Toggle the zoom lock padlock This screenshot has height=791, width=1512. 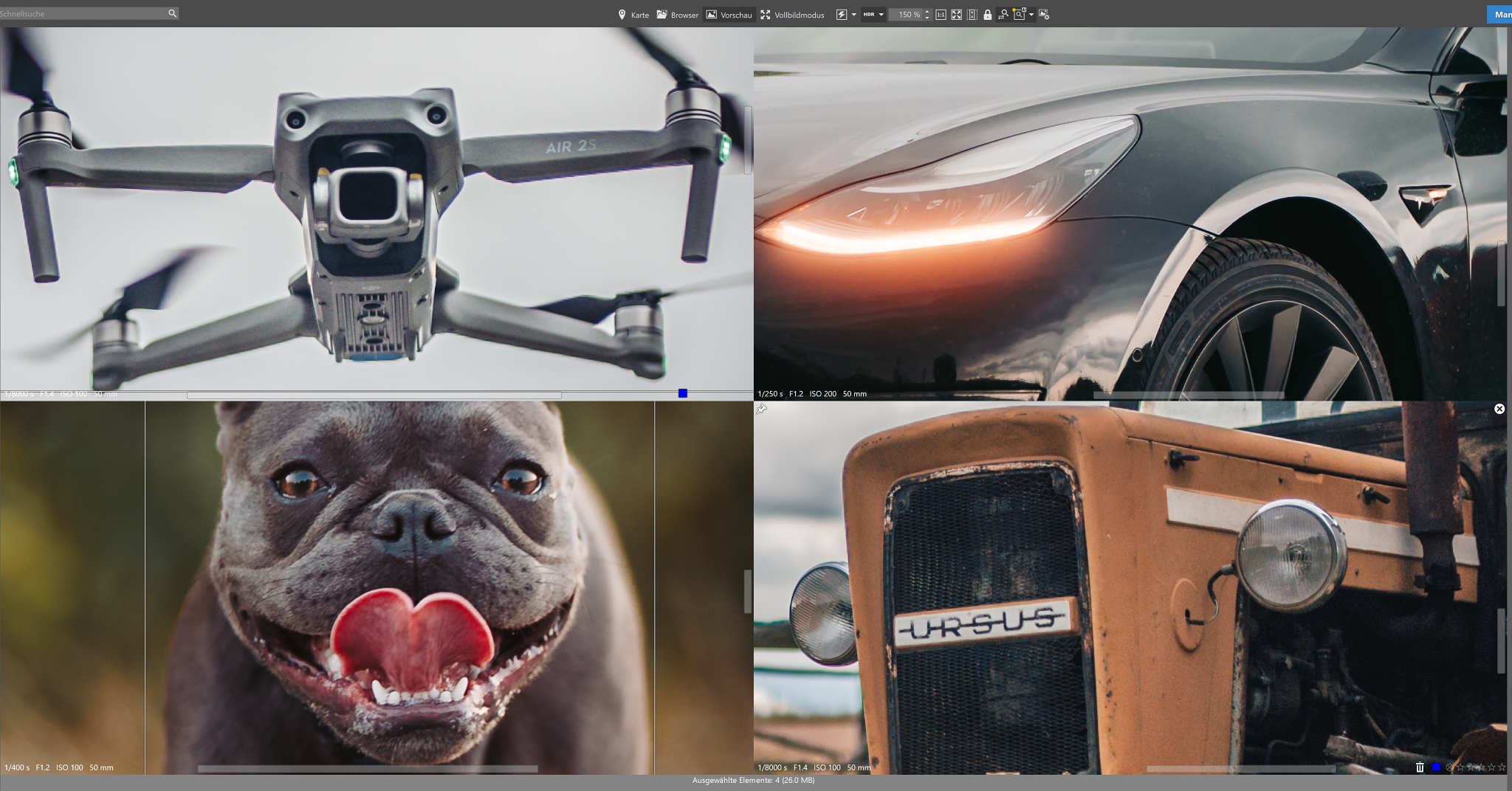click(x=987, y=15)
